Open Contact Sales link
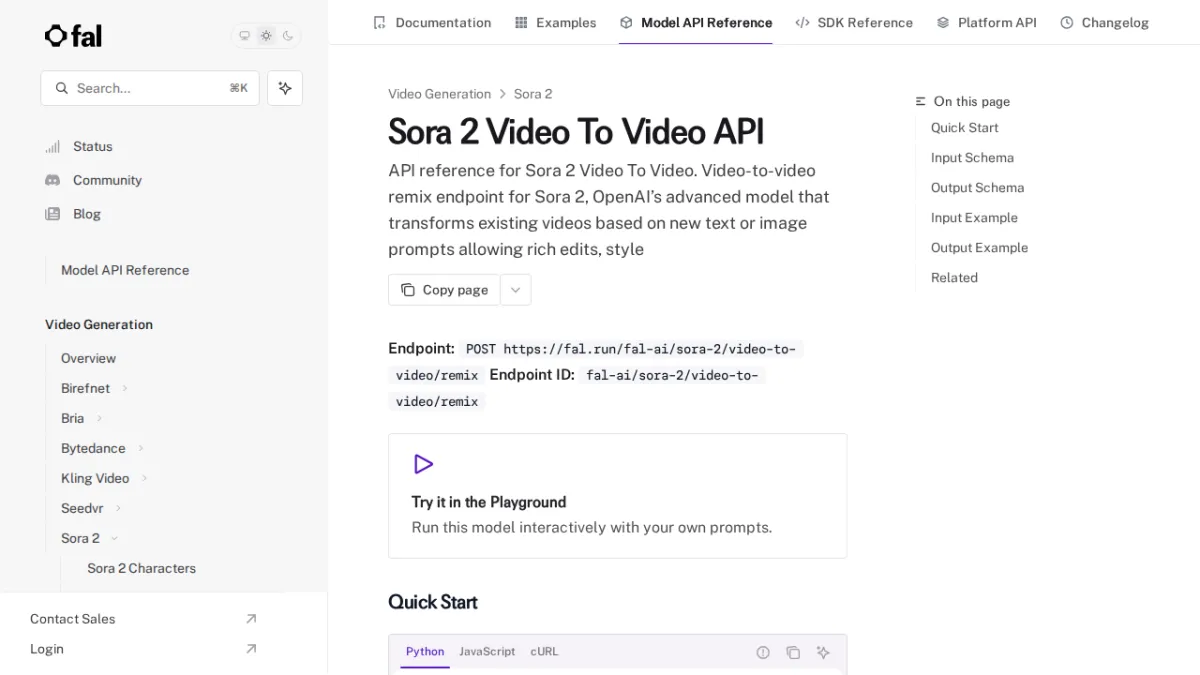 coord(72,619)
